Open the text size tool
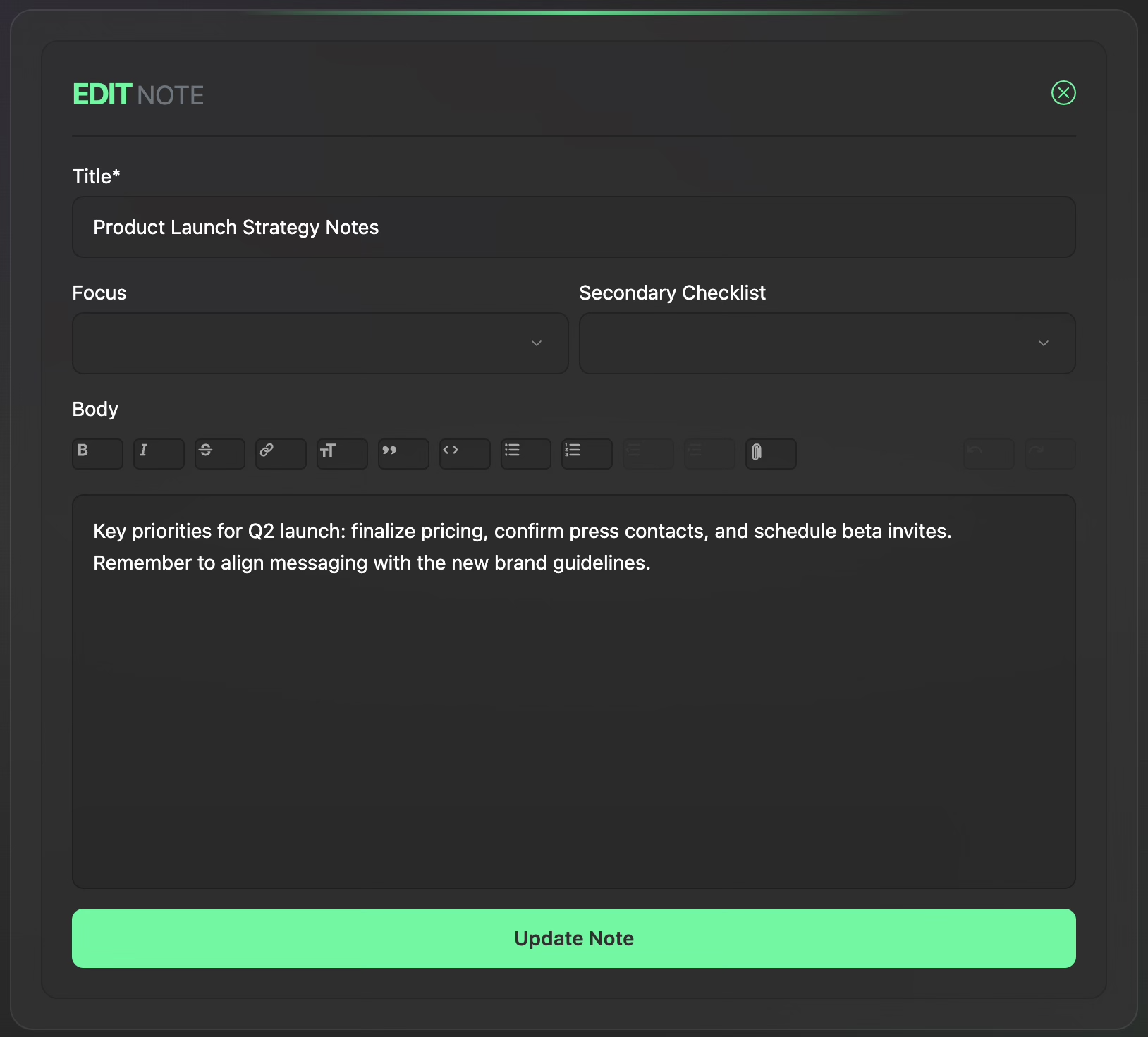This screenshot has width=1148, height=1037. [342, 453]
